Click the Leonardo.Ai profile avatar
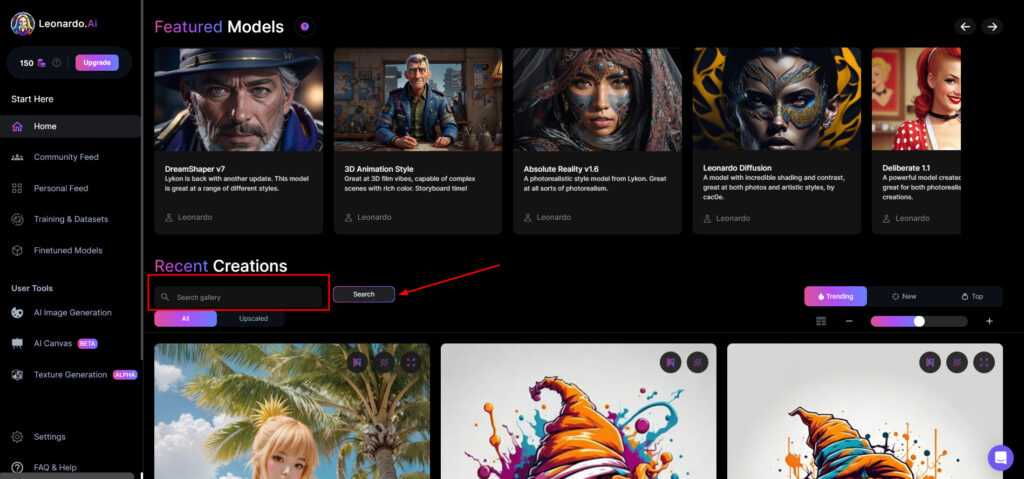This screenshot has width=1024, height=479. point(22,23)
